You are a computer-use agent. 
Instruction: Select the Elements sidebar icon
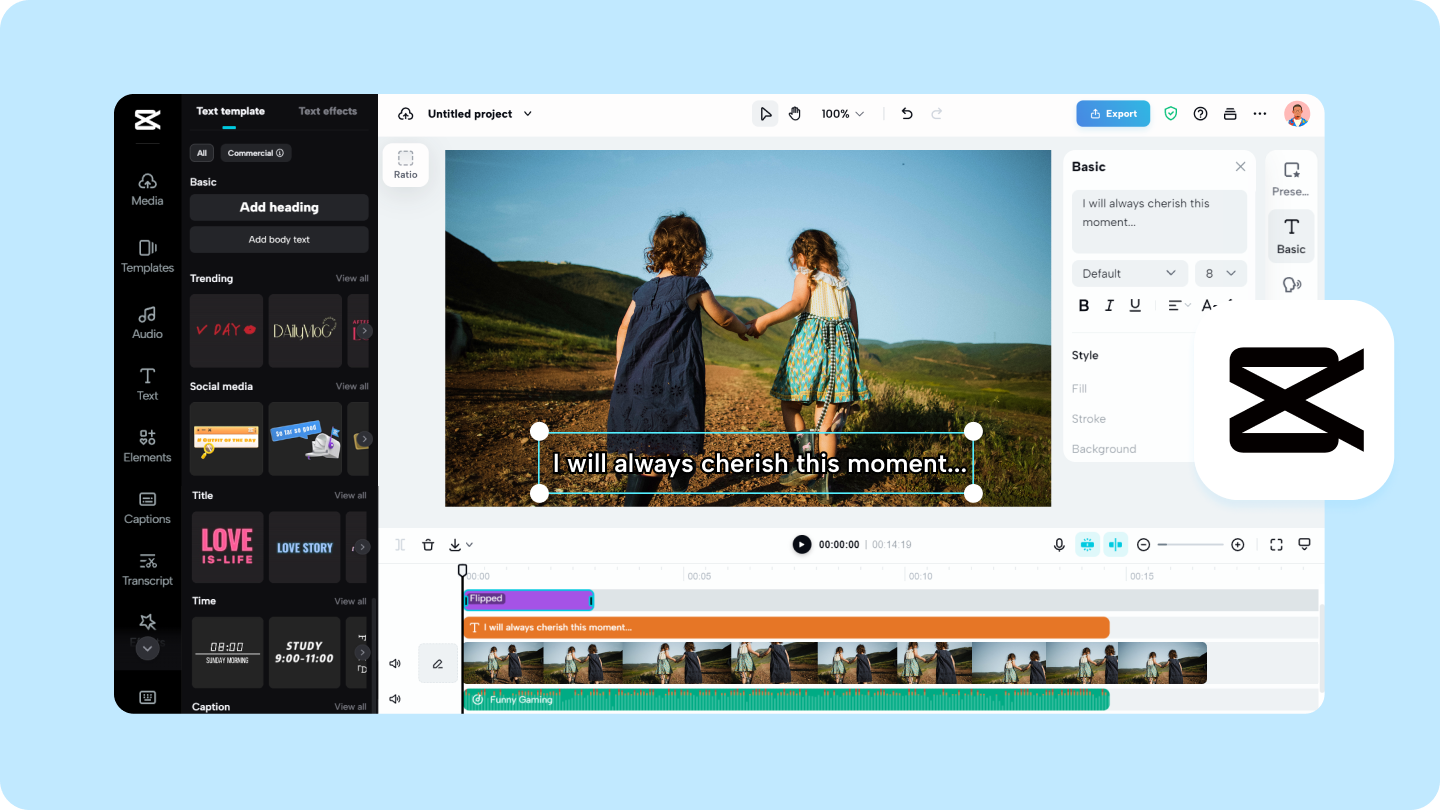tap(147, 445)
